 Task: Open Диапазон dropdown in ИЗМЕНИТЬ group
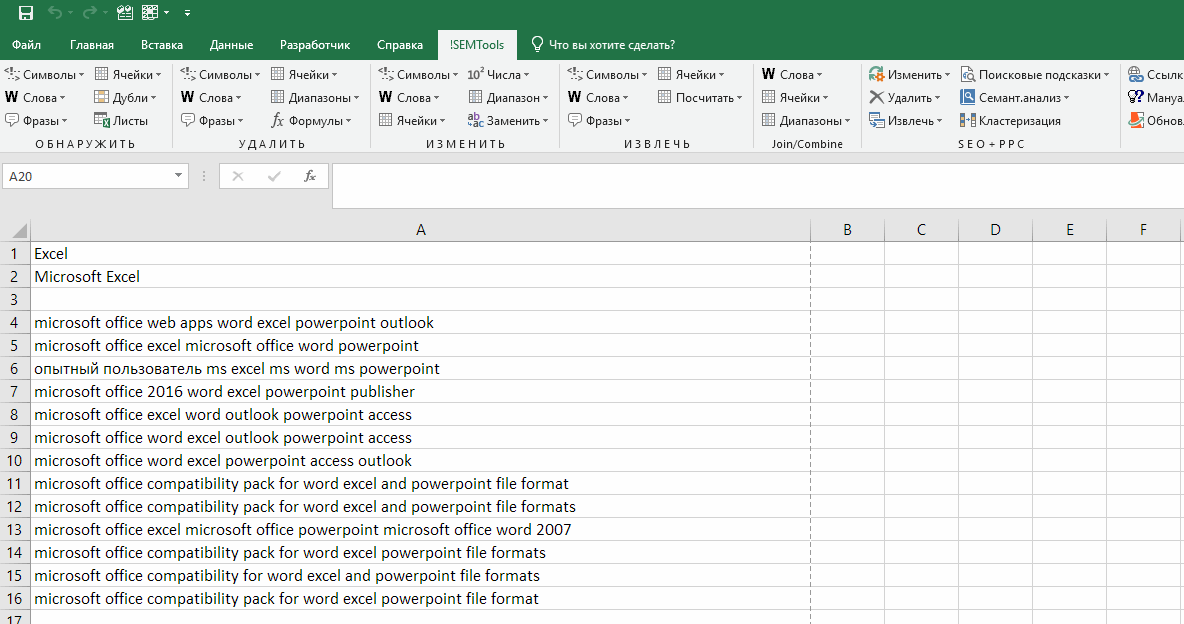508,97
